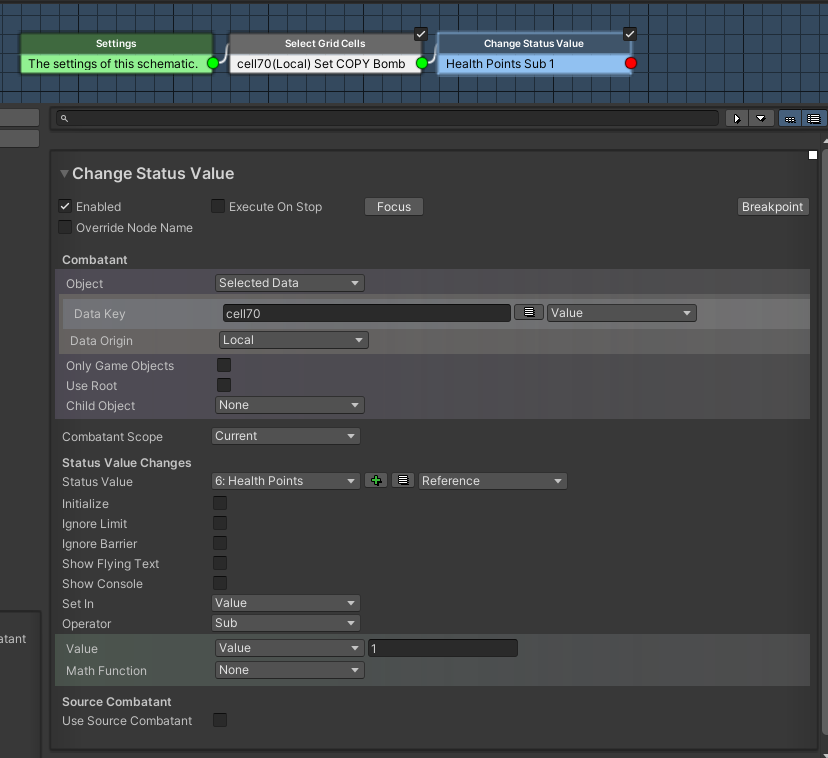
Task: Toggle the enabled checkbox on Select Grid Cells node
Action: point(420,34)
